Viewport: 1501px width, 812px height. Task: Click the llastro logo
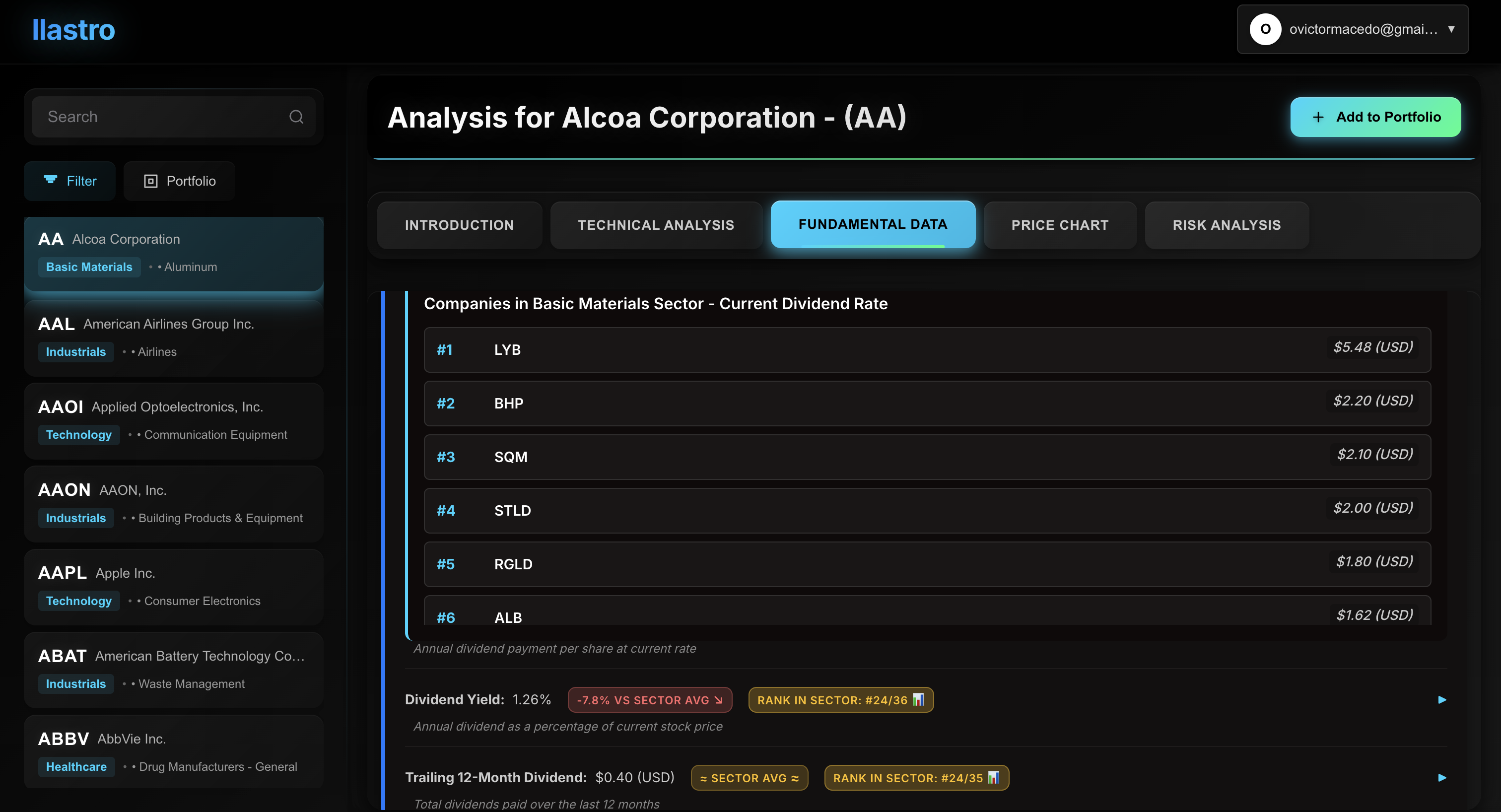[74, 30]
